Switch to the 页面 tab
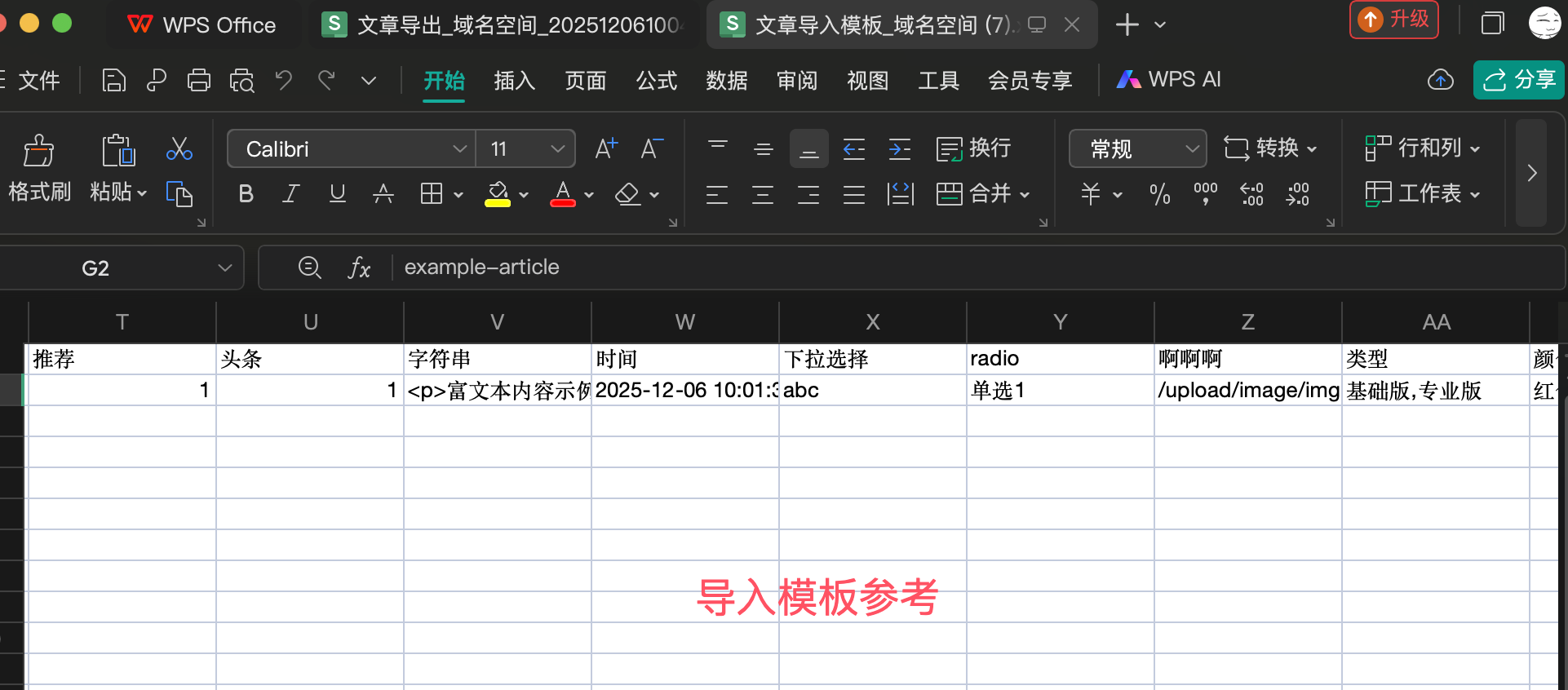Image resolution: width=1568 pixels, height=690 pixels. coord(586,81)
